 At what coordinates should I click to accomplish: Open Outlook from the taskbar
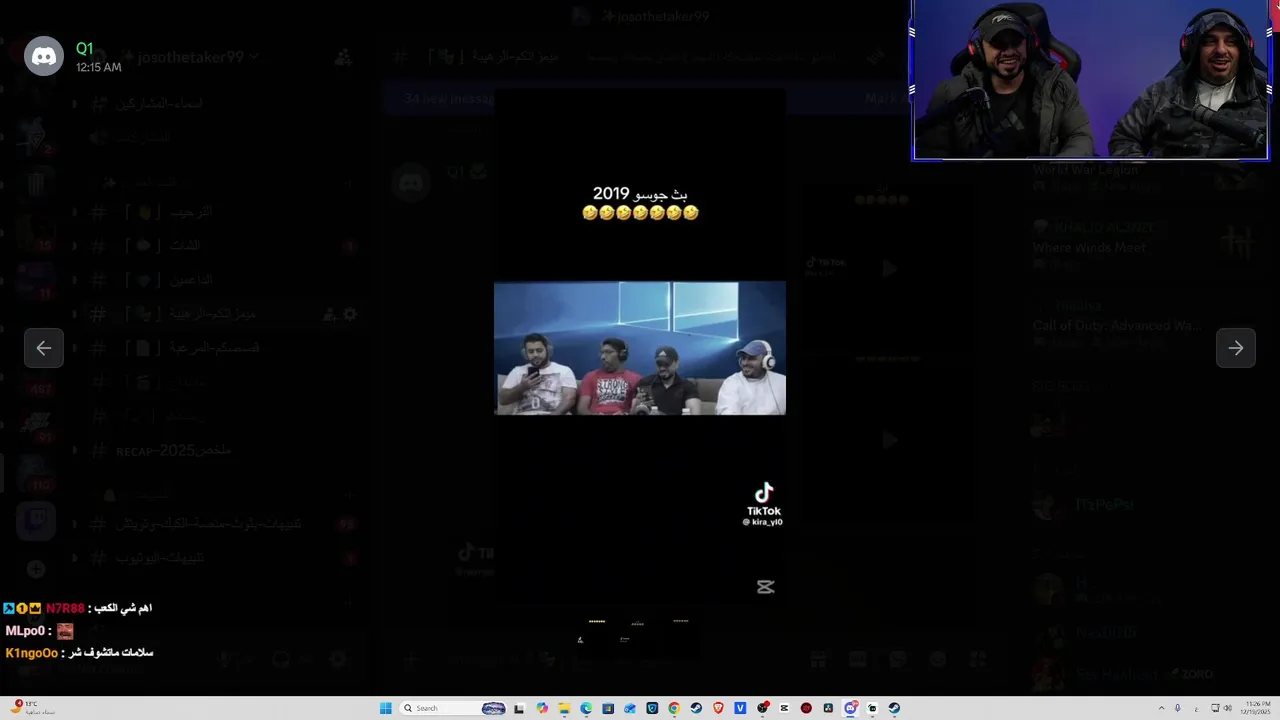point(629,708)
